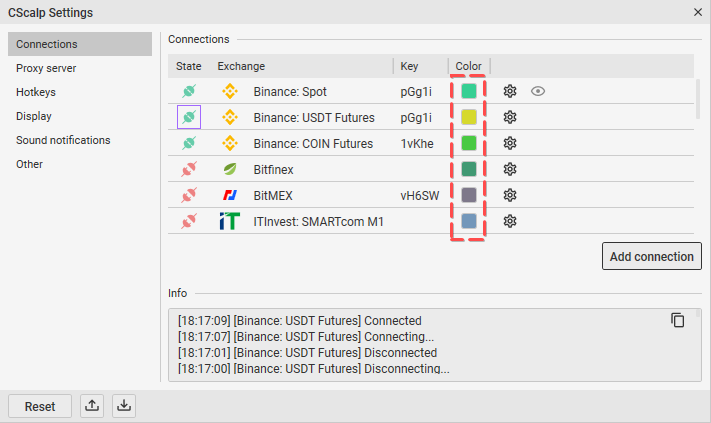711x423 pixels.
Task: Click key vH6SW on BitMEX row
Action: [x=420, y=196]
